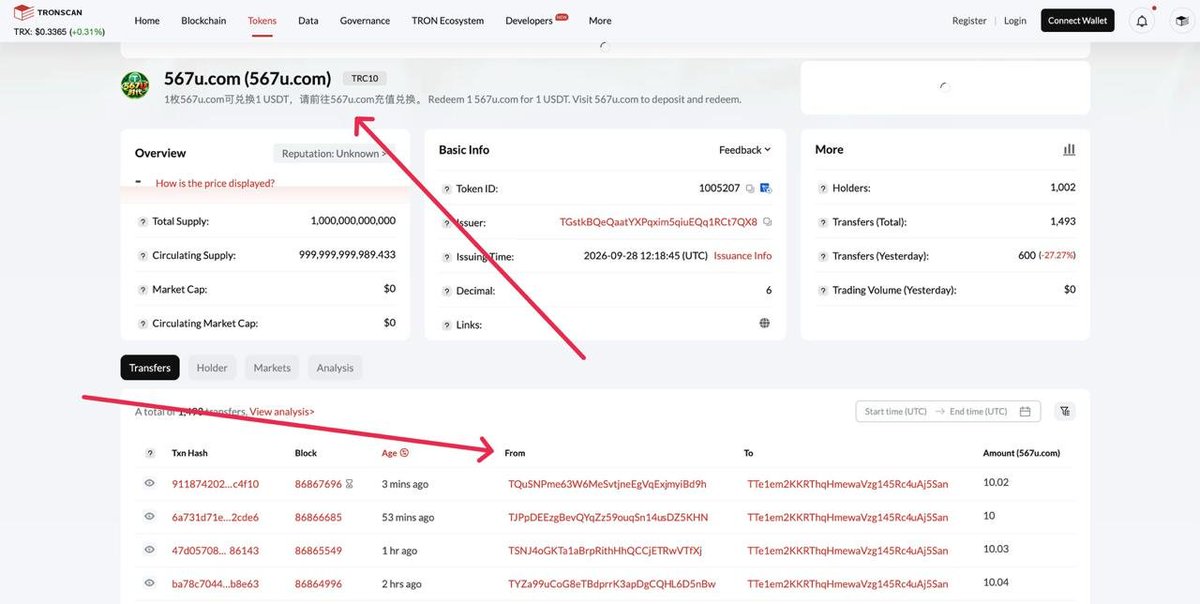Click the Connect Wallet button

coord(1078,21)
